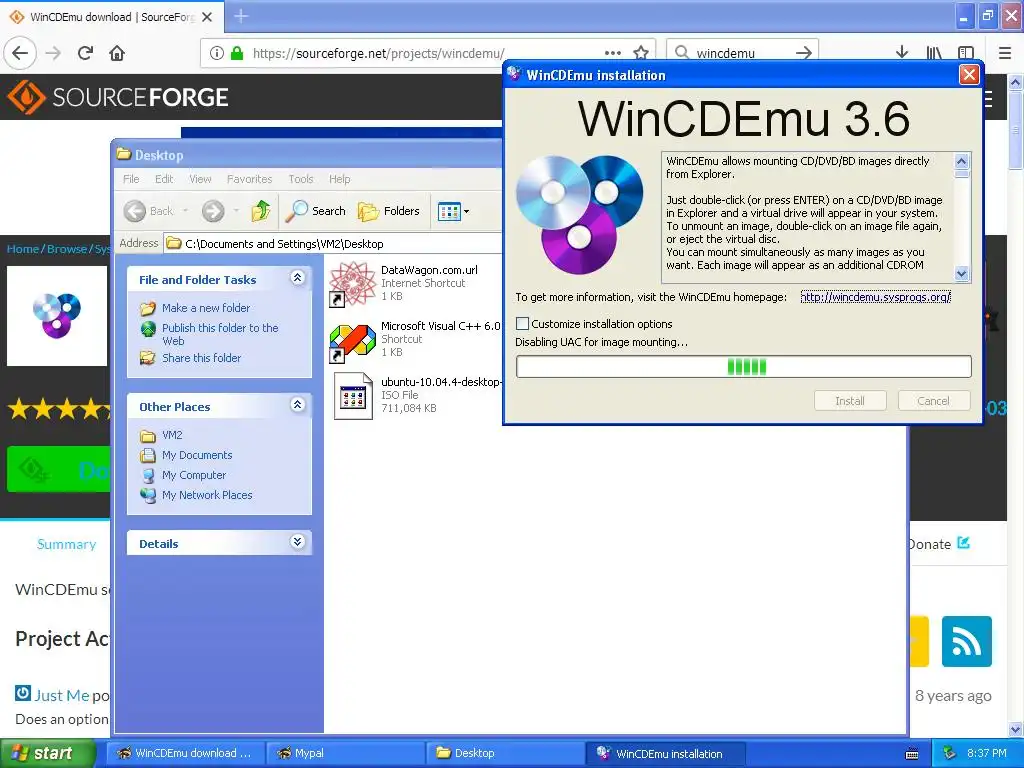Click the Desktop window address field
The image size is (1024, 768).
point(333,244)
